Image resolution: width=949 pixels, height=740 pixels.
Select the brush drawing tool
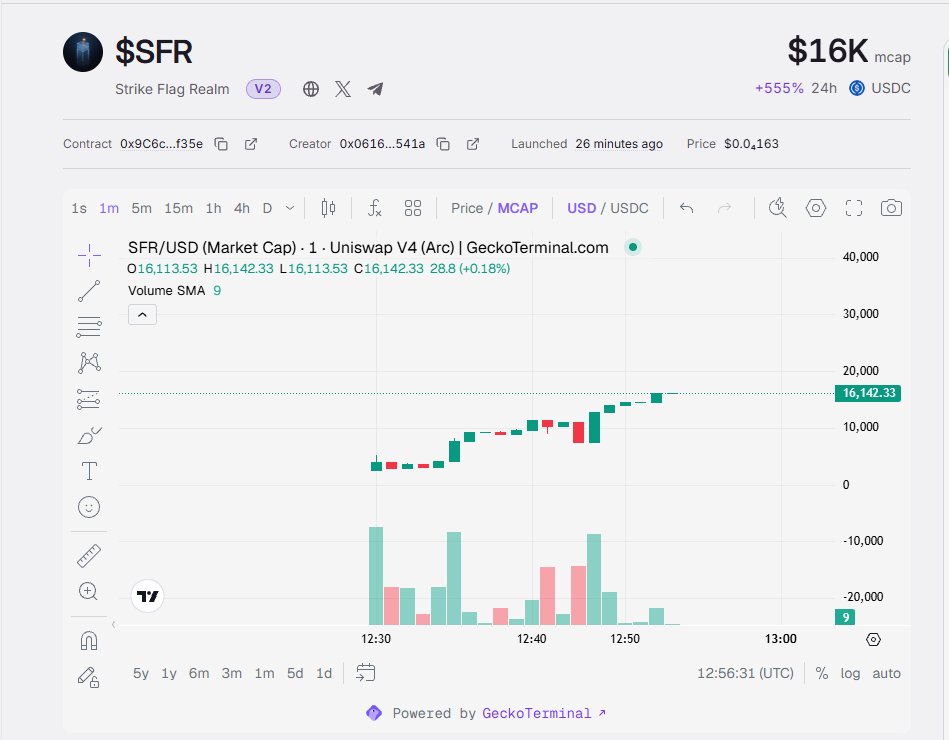click(x=89, y=435)
